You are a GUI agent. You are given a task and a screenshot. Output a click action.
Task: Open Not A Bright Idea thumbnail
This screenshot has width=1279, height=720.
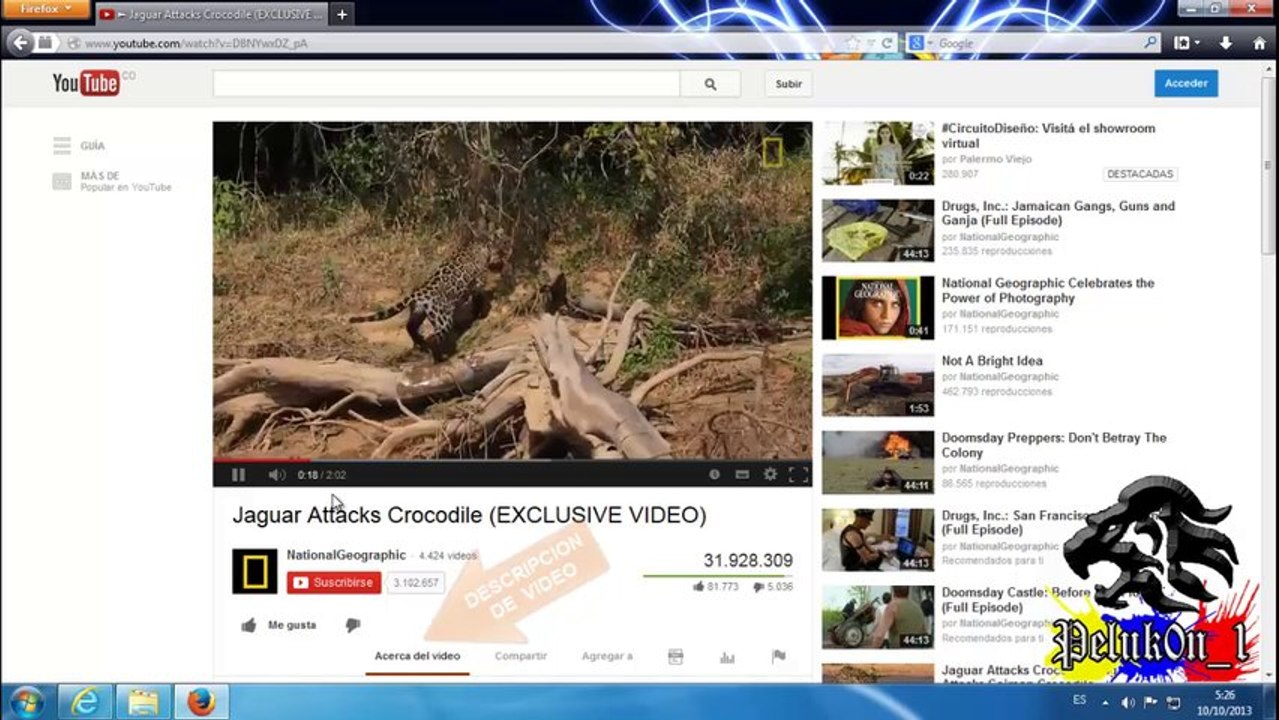(878, 385)
